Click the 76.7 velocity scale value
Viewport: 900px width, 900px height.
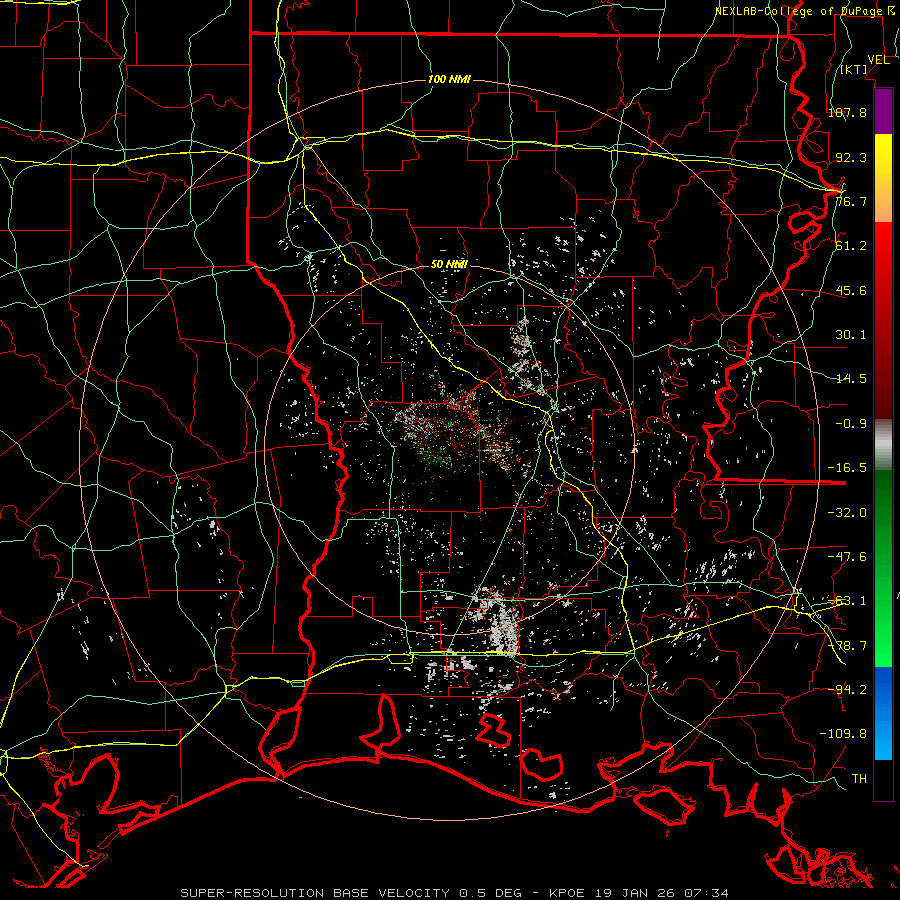pyautogui.click(x=851, y=201)
